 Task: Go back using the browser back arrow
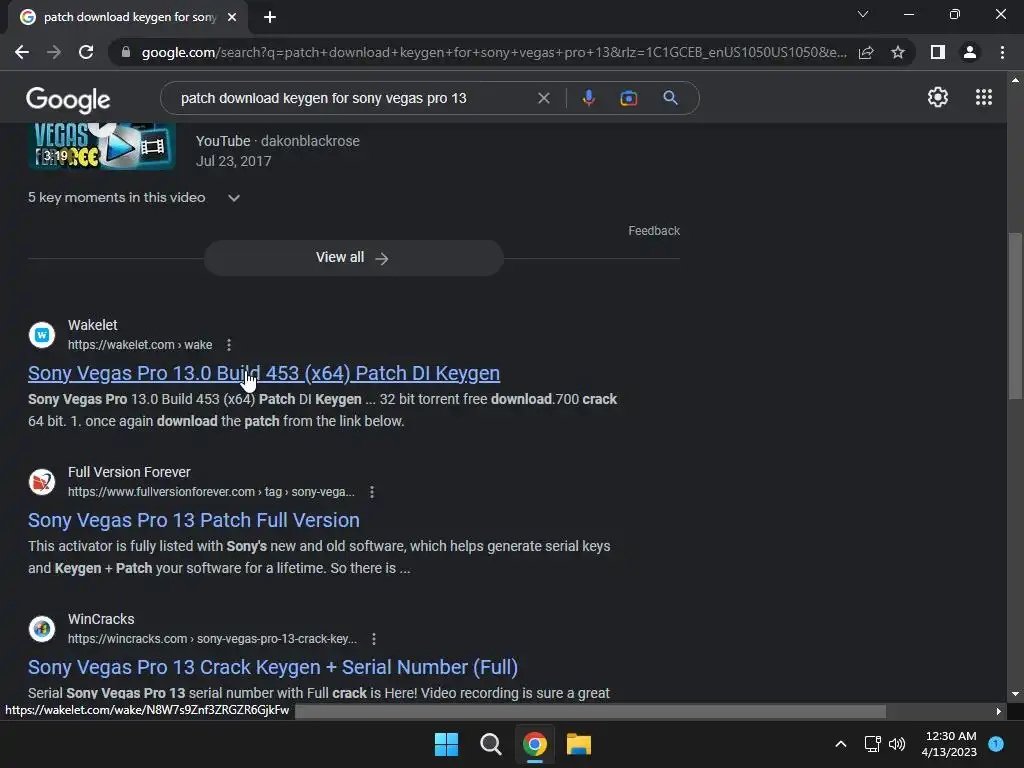pos(22,52)
